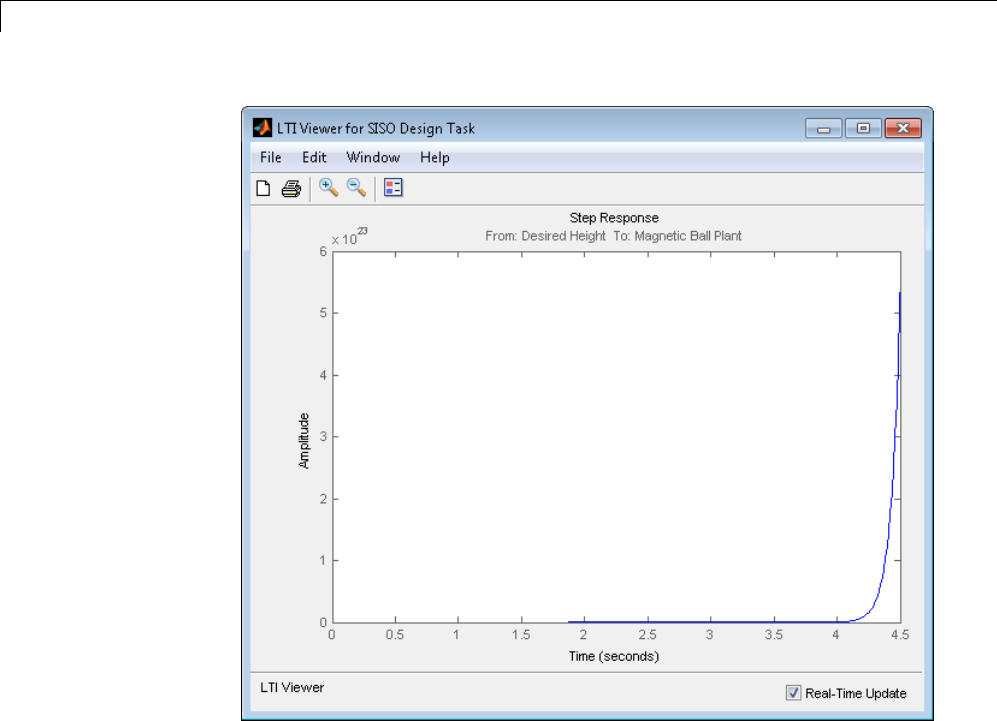Click the x10^23 axis exponent label
This screenshot has height=721, width=997.
[349, 237]
